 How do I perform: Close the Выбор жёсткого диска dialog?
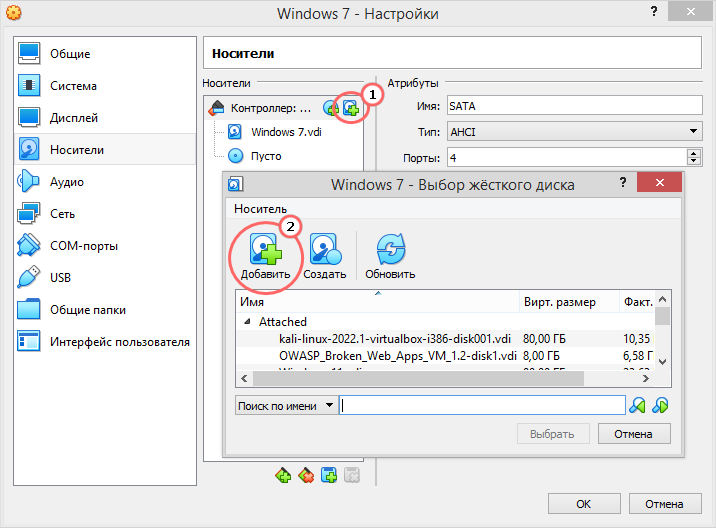click(x=659, y=182)
